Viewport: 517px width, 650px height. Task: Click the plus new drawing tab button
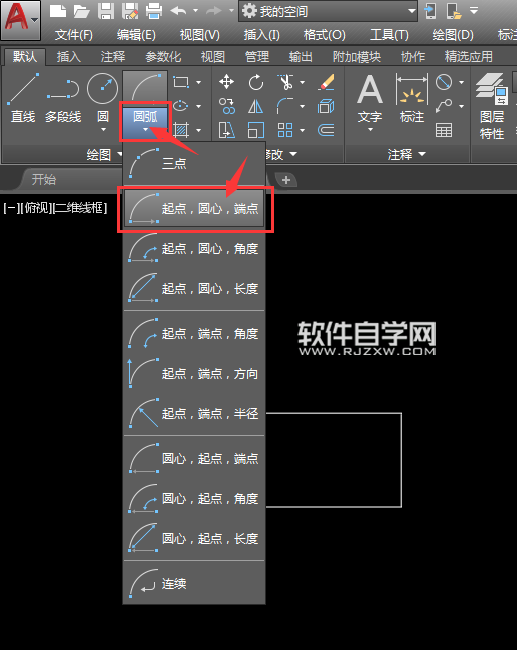[286, 180]
